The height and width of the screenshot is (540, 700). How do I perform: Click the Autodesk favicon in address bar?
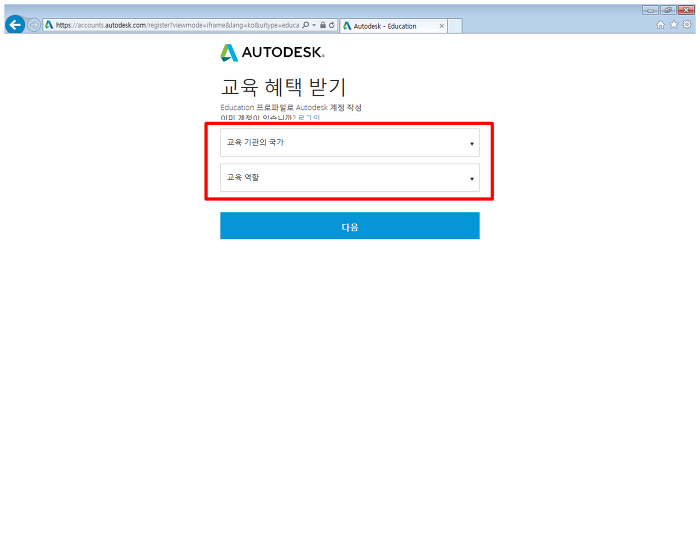pos(49,25)
